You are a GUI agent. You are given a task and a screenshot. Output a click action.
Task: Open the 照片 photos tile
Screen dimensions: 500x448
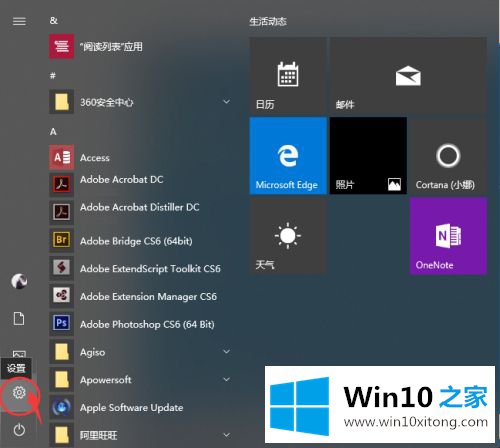pos(368,156)
